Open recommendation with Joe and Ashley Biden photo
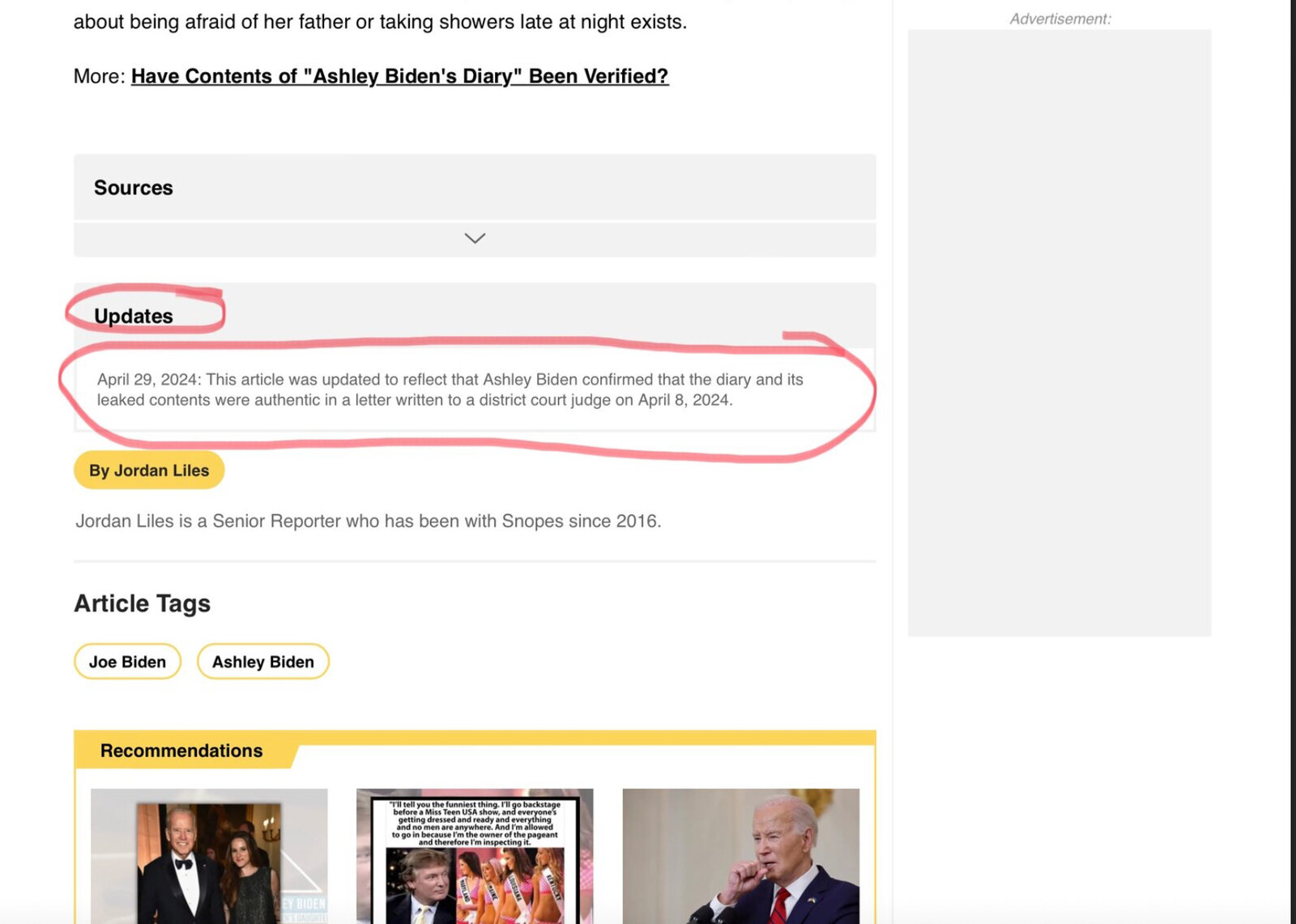The image size is (1296, 924). [209, 856]
